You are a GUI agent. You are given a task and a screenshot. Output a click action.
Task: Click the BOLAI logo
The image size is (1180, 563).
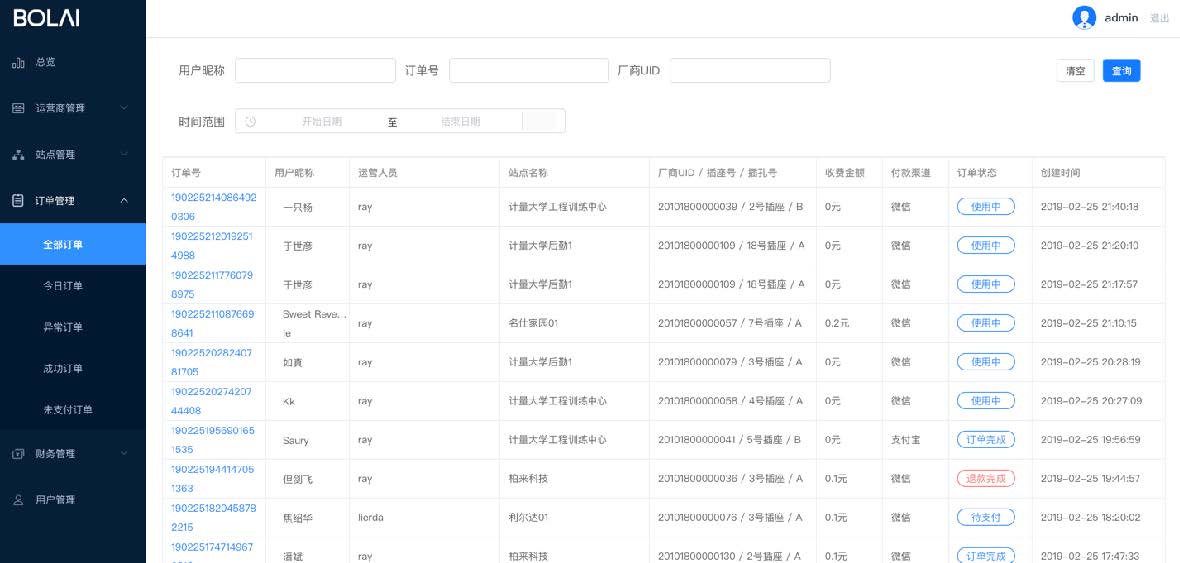pos(45,18)
